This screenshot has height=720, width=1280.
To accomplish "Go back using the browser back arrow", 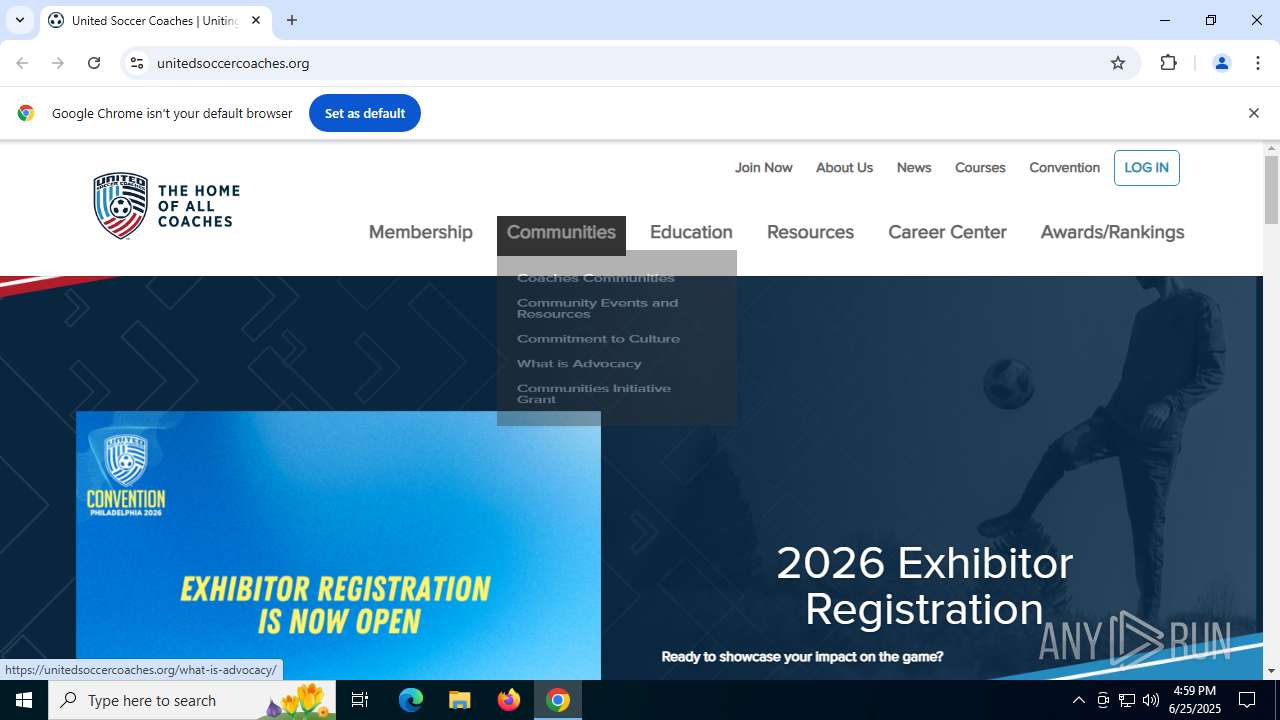I will (x=22, y=63).
